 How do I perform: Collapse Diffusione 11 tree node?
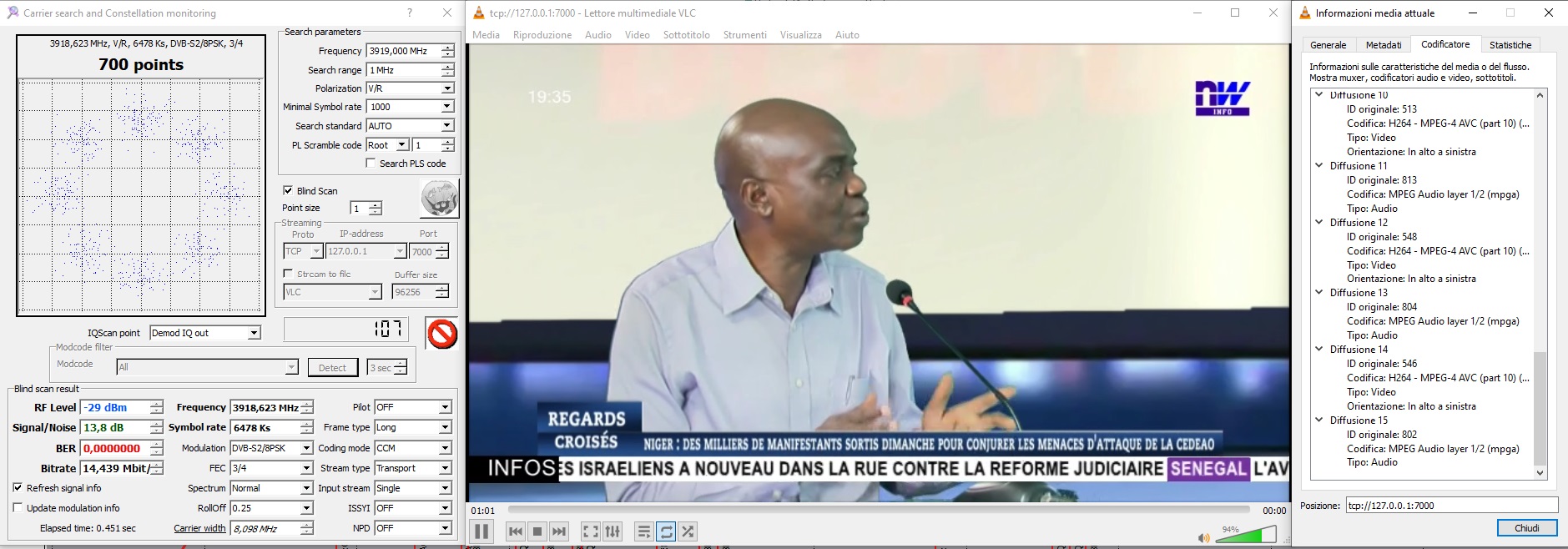tap(1319, 165)
